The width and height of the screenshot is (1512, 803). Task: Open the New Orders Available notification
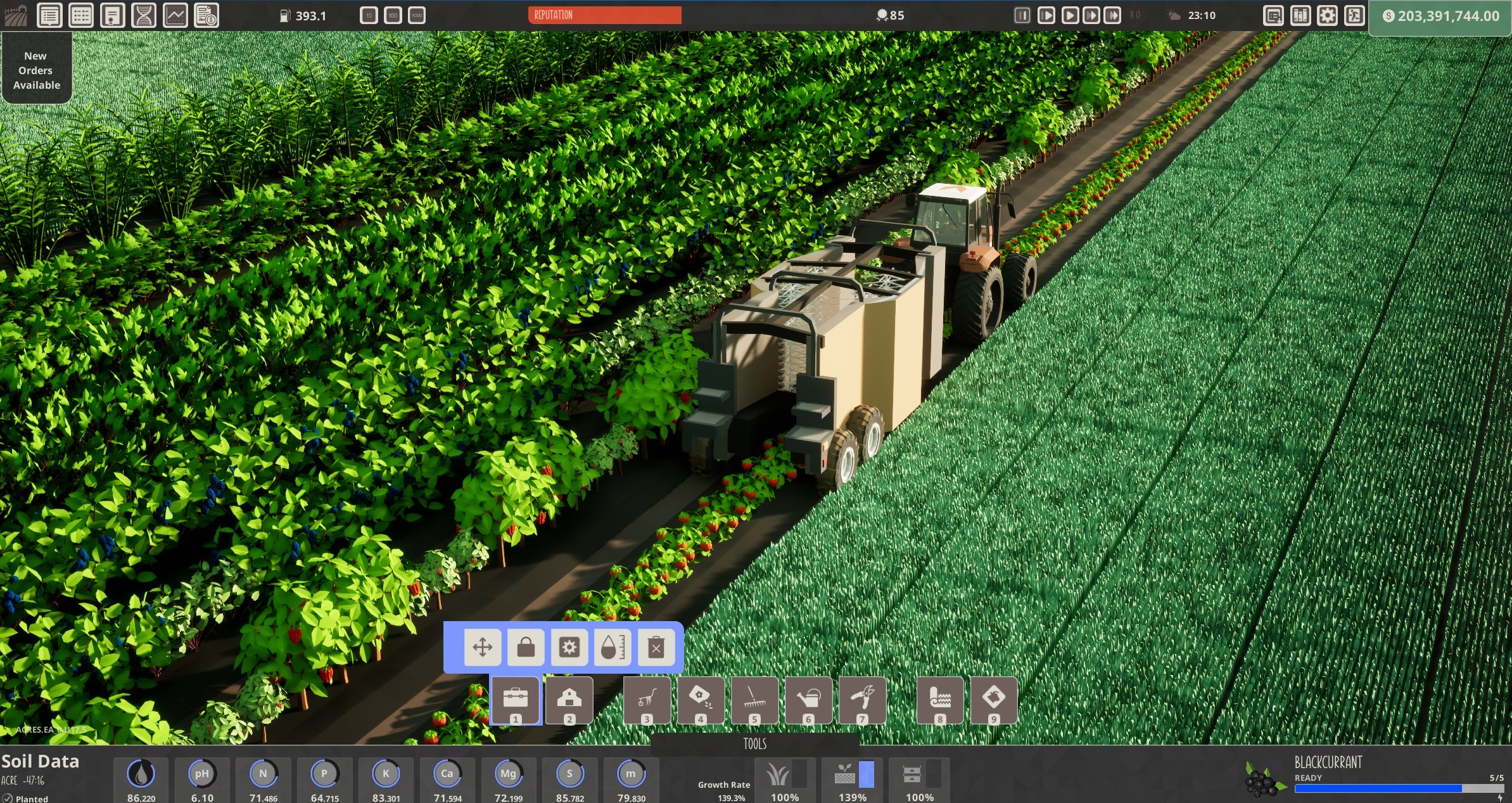pyautogui.click(x=36, y=70)
